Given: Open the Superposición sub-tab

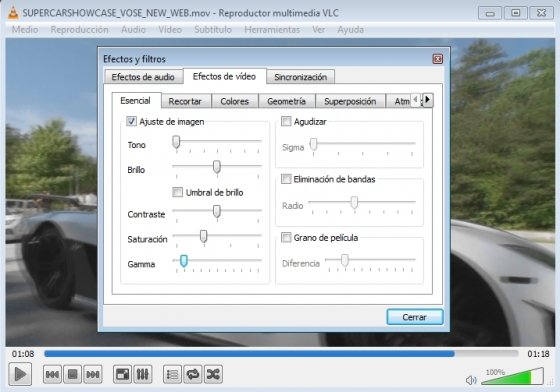Looking at the screenshot, I should [x=350, y=101].
